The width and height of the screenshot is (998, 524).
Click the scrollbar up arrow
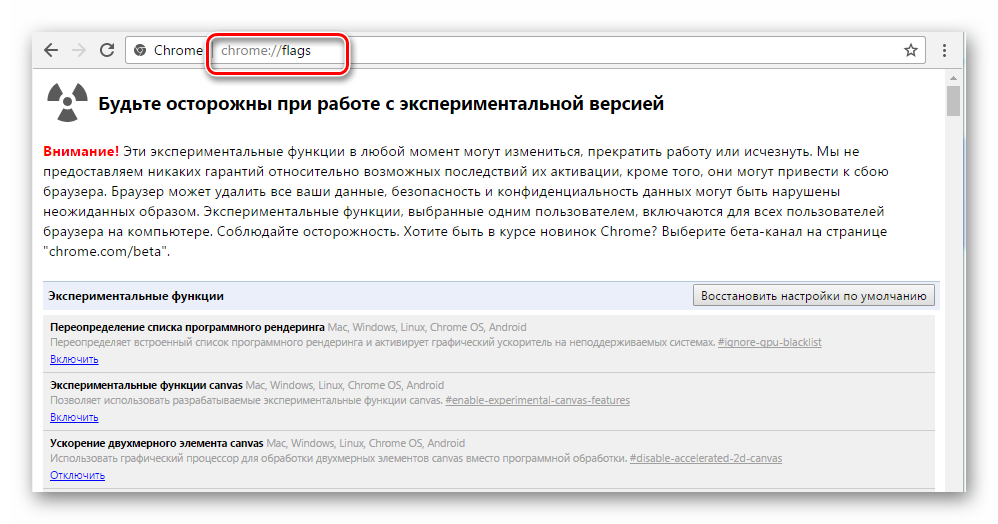(953, 78)
